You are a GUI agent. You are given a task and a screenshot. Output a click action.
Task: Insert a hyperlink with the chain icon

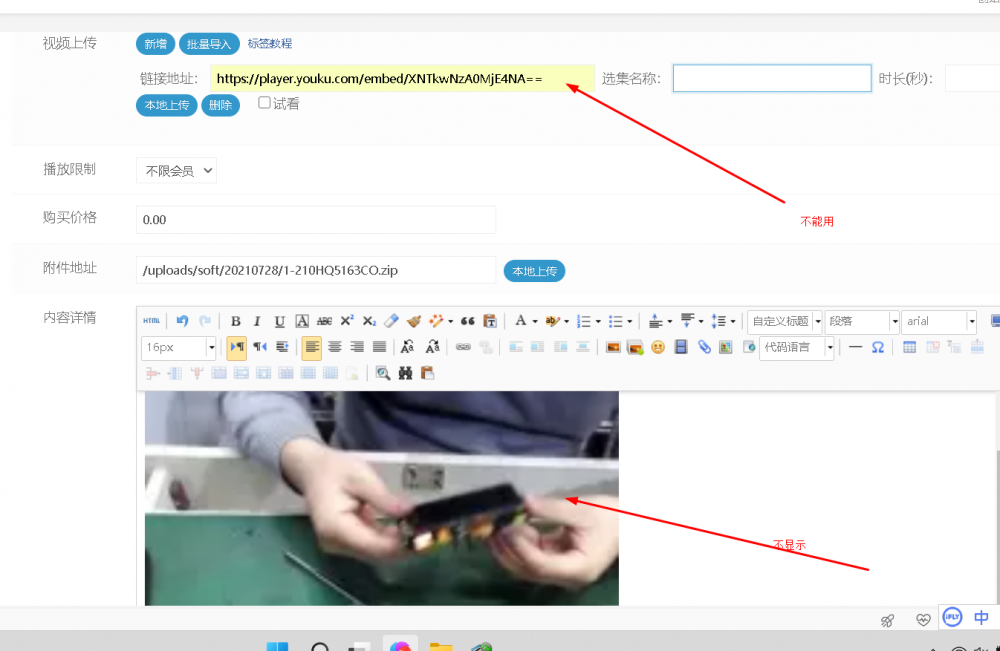pos(463,347)
